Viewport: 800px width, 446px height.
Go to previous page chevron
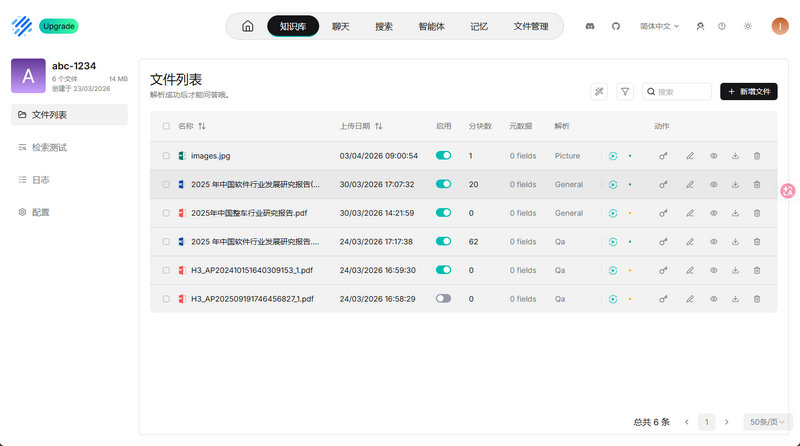(x=687, y=422)
